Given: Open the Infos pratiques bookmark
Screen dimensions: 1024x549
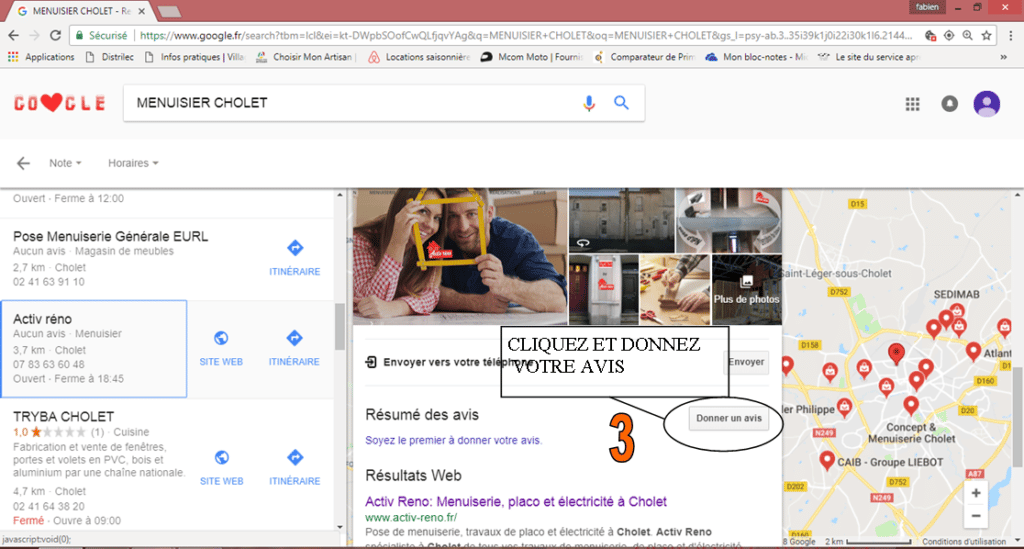Looking at the screenshot, I should click(194, 57).
